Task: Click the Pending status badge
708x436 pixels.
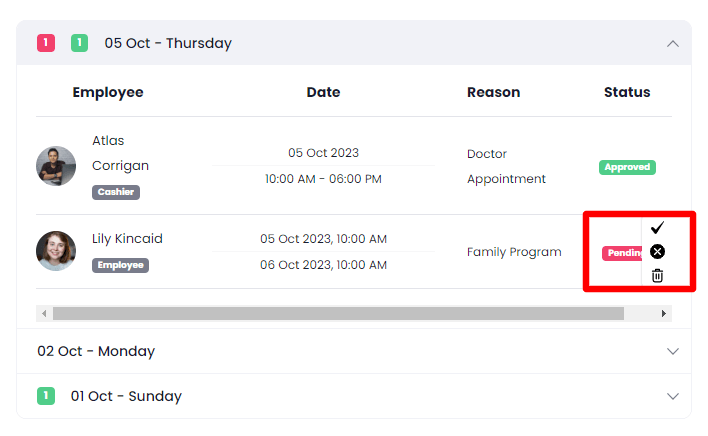Action: (x=622, y=253)
